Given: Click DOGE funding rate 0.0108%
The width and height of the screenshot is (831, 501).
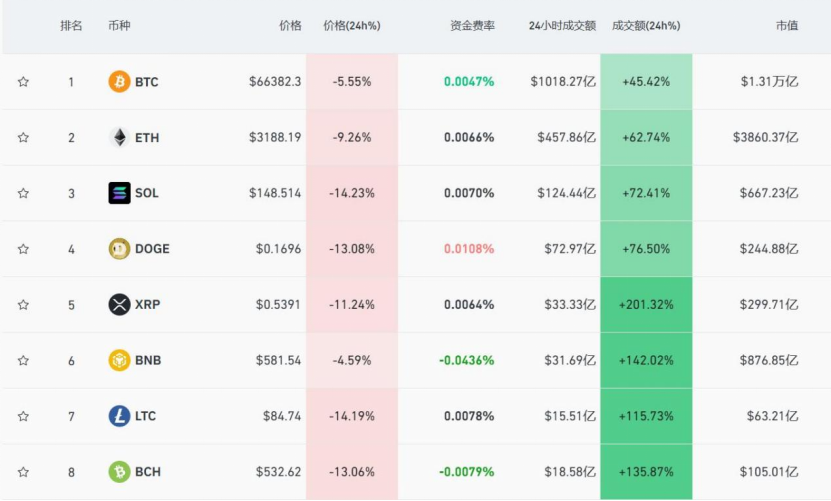Looking at the screenshot, I should [x=469, y=249].
